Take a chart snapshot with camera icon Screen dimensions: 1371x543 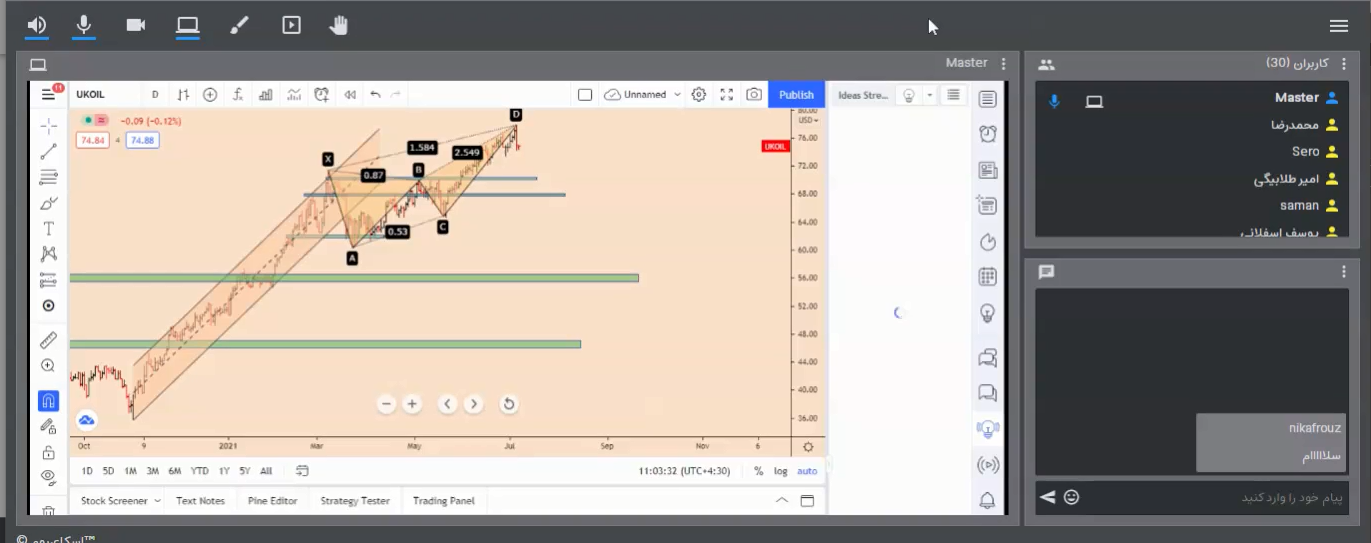(754, 95)
